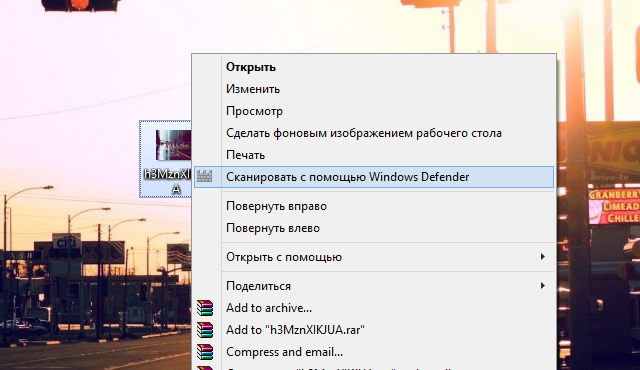
Task: Expand the Открыть с помощью submenu arrow
Action: (542, 257)
